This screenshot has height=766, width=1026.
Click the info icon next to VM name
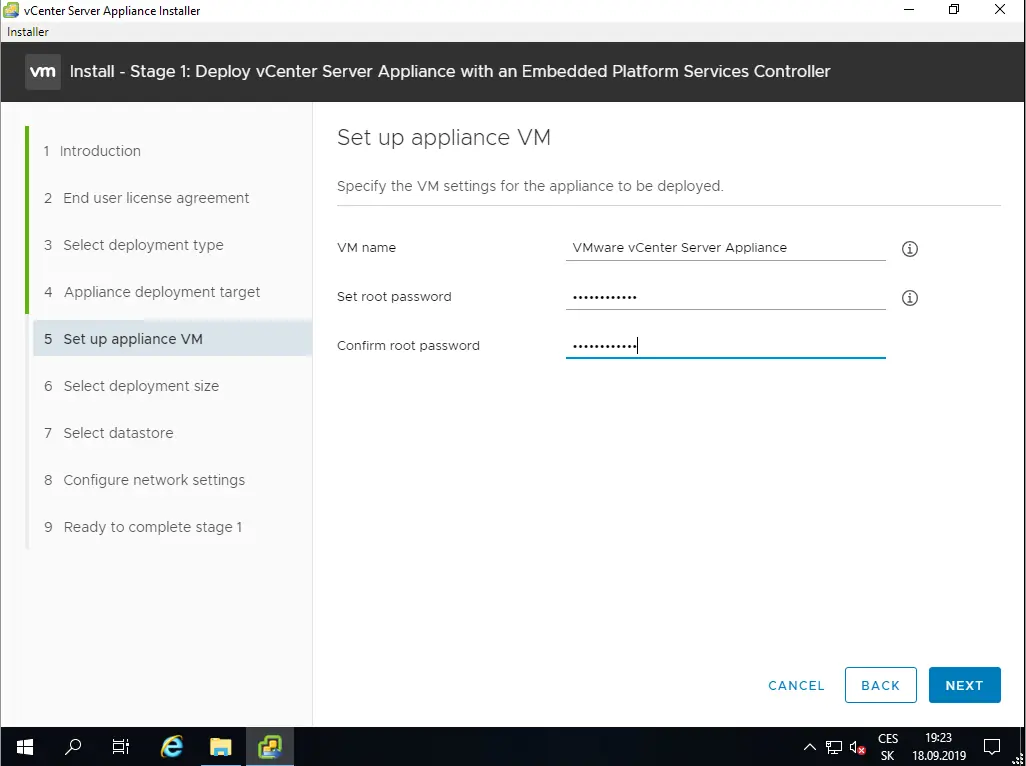[x=910, y=249]
